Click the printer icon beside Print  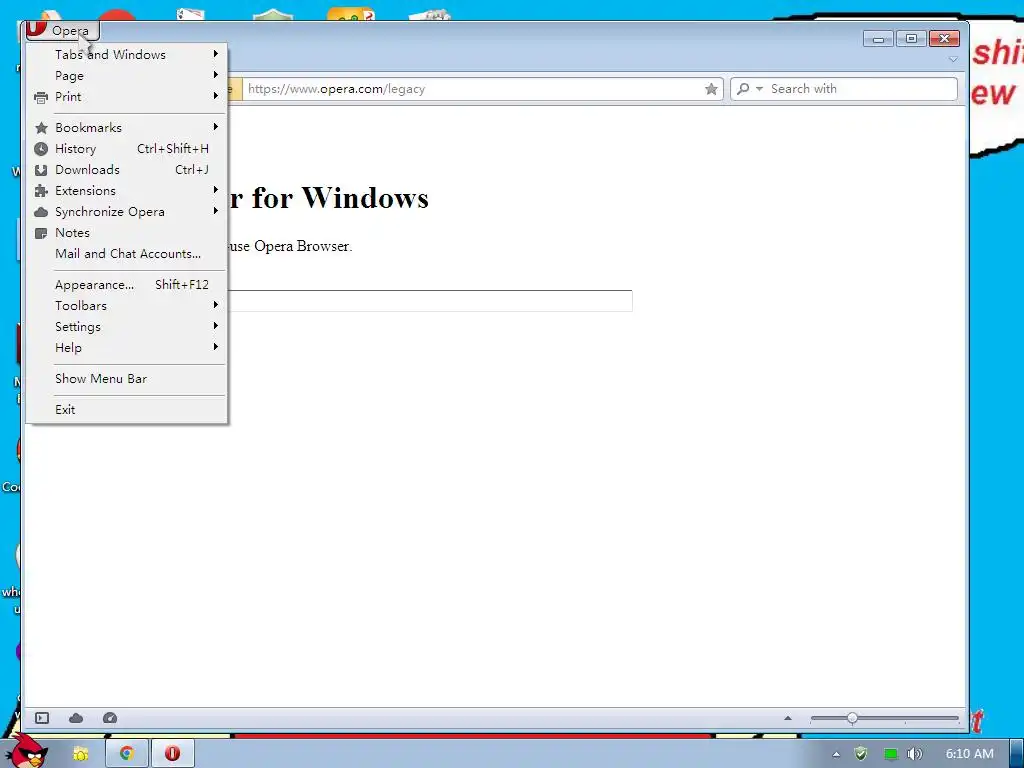pyautogui.click(x=40, y=97)
